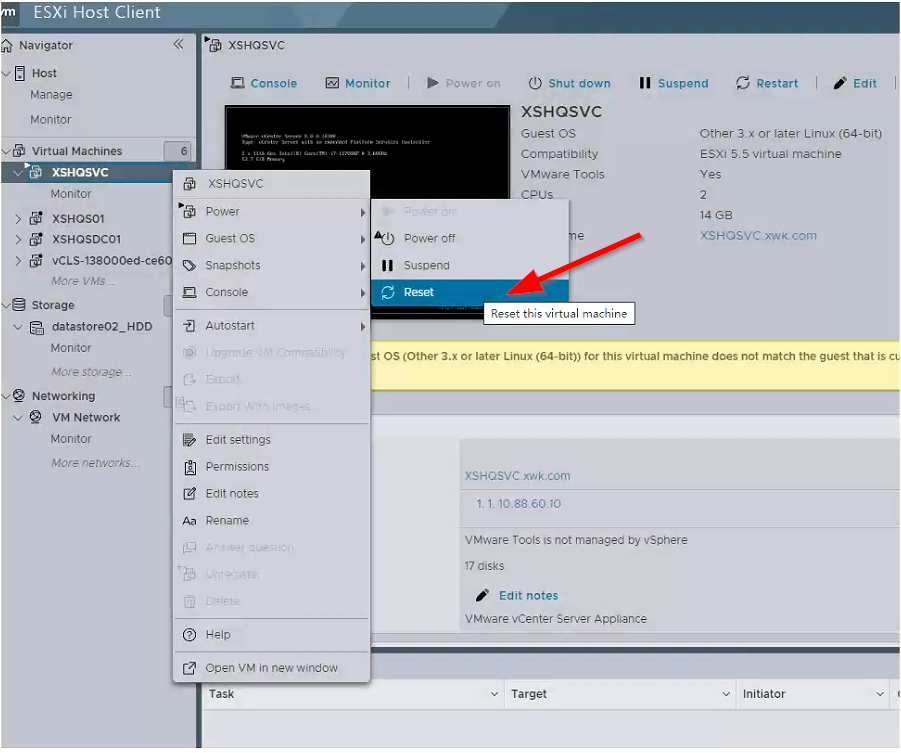
Task: Click More VMs in the navigator
Action: [83, 281]
